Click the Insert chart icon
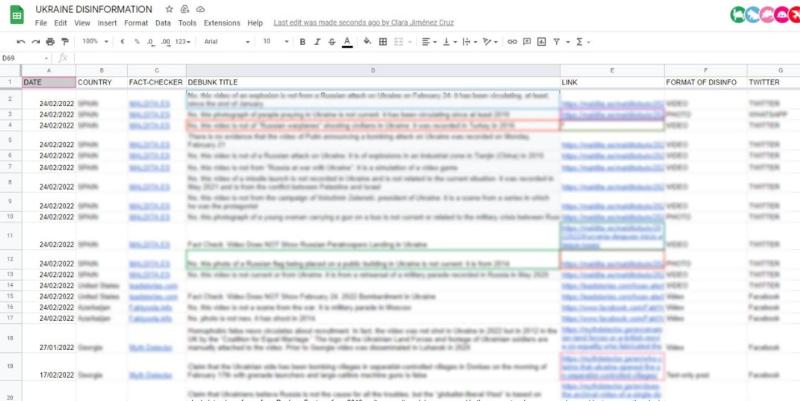Viewport: 800px width, 401px height. (542, 41)
